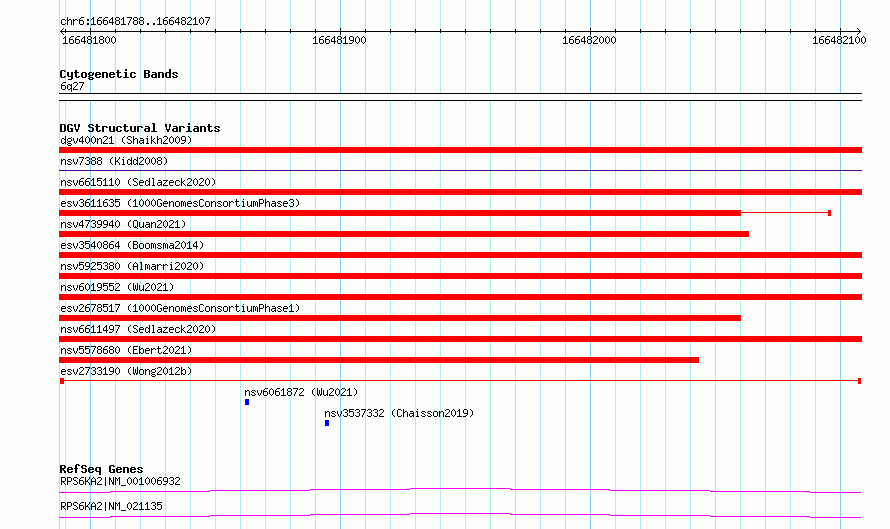The image size is (890, 529).
Task: Click the 166482000 ruler position
Action: (x=589, y=40)
